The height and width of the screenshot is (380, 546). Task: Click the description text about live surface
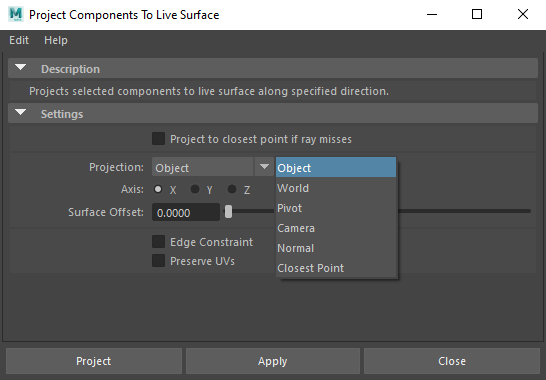[209, 91]
